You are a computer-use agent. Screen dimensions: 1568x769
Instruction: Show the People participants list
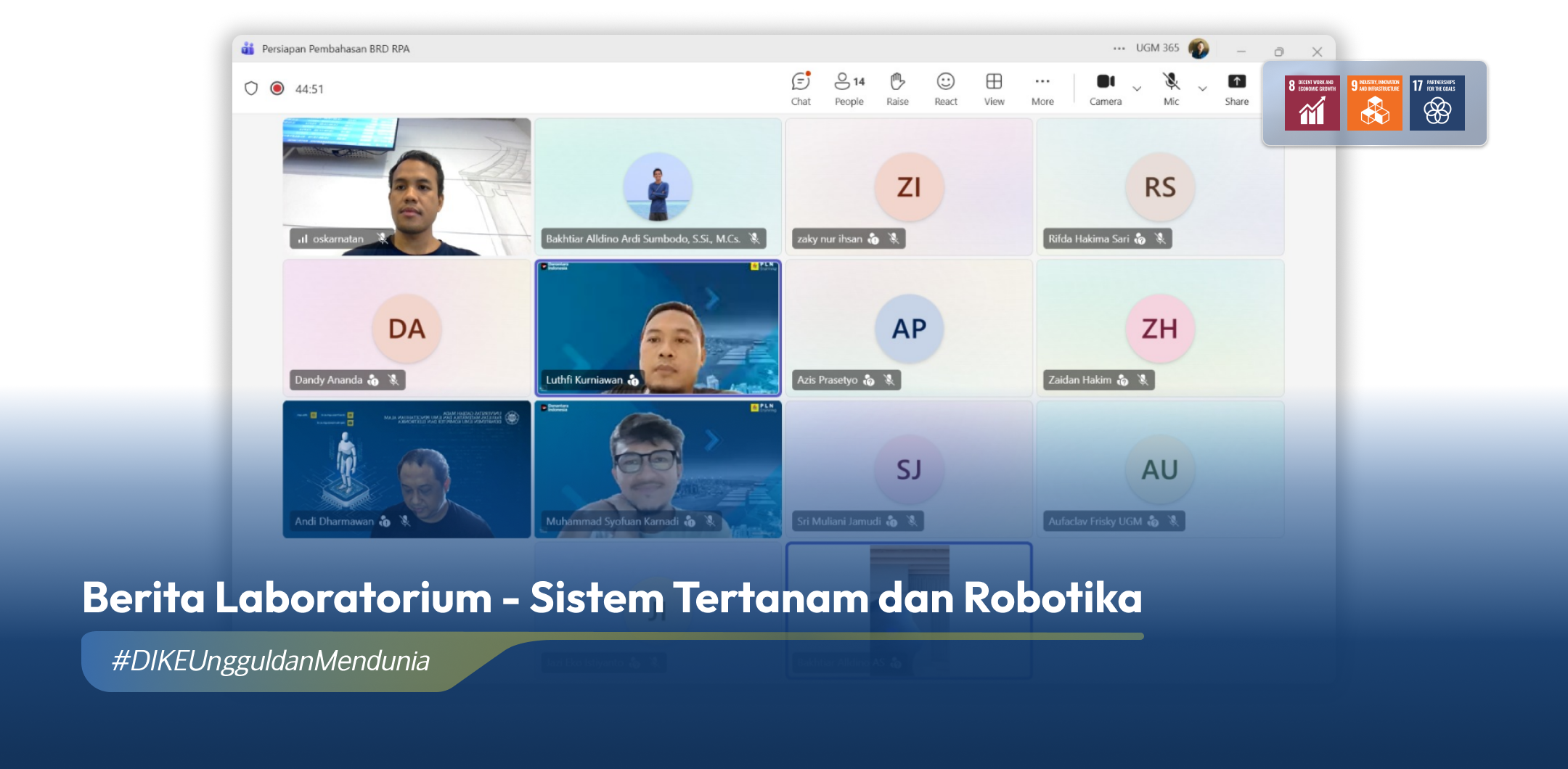849,89
